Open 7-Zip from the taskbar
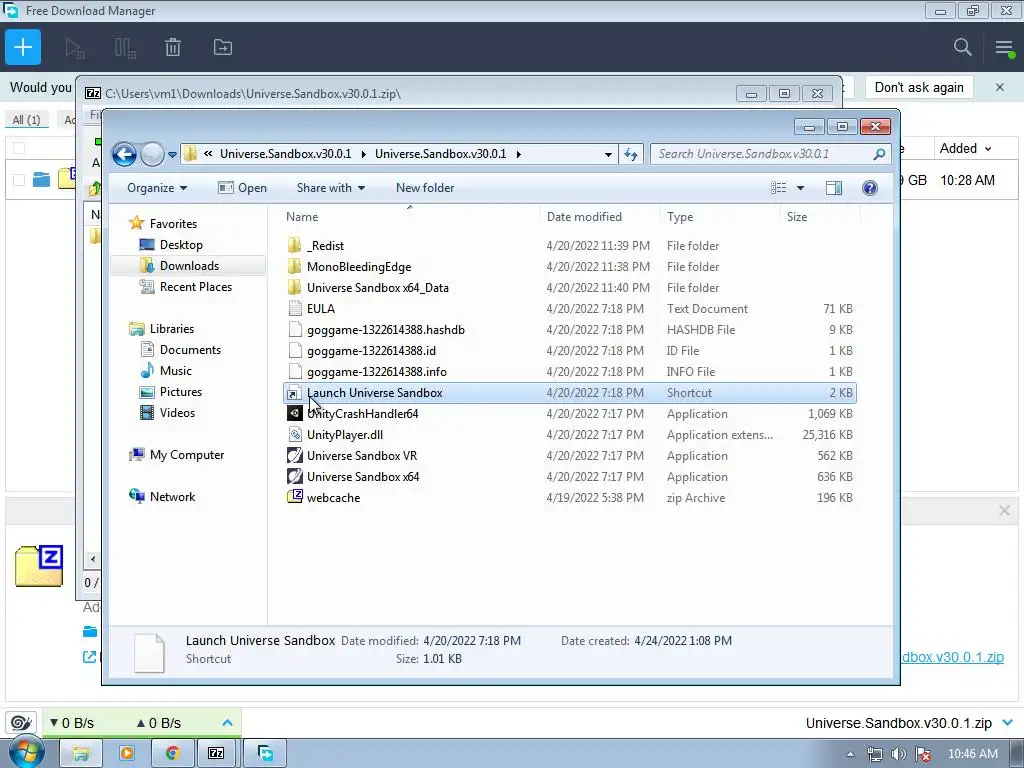The height and width of the screenshot is (768, 1024). 216,753
